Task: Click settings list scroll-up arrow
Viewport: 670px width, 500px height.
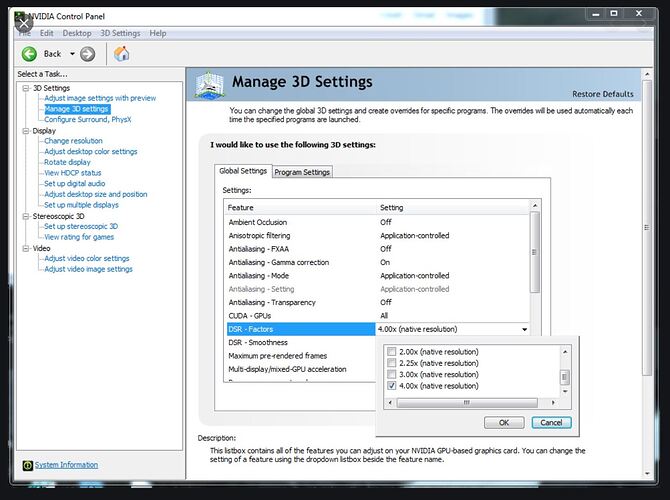Action: coord(535,206)
